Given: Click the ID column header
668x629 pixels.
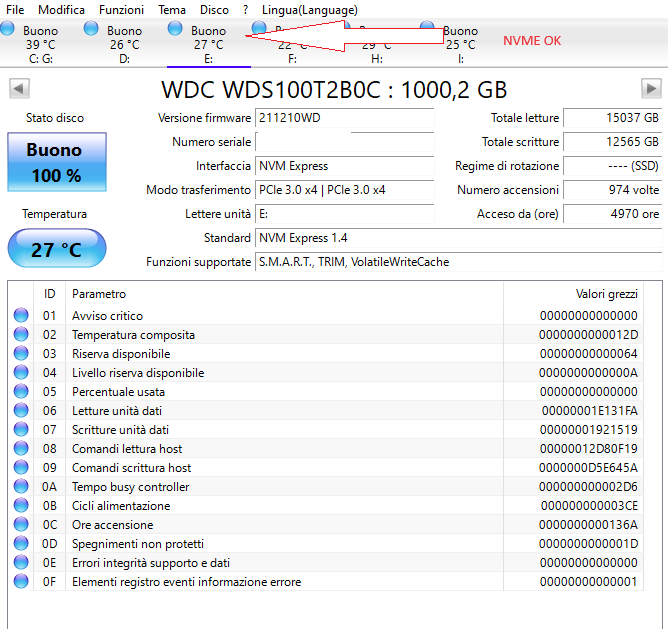Looking at the screenshot, I should pos(49,294).
